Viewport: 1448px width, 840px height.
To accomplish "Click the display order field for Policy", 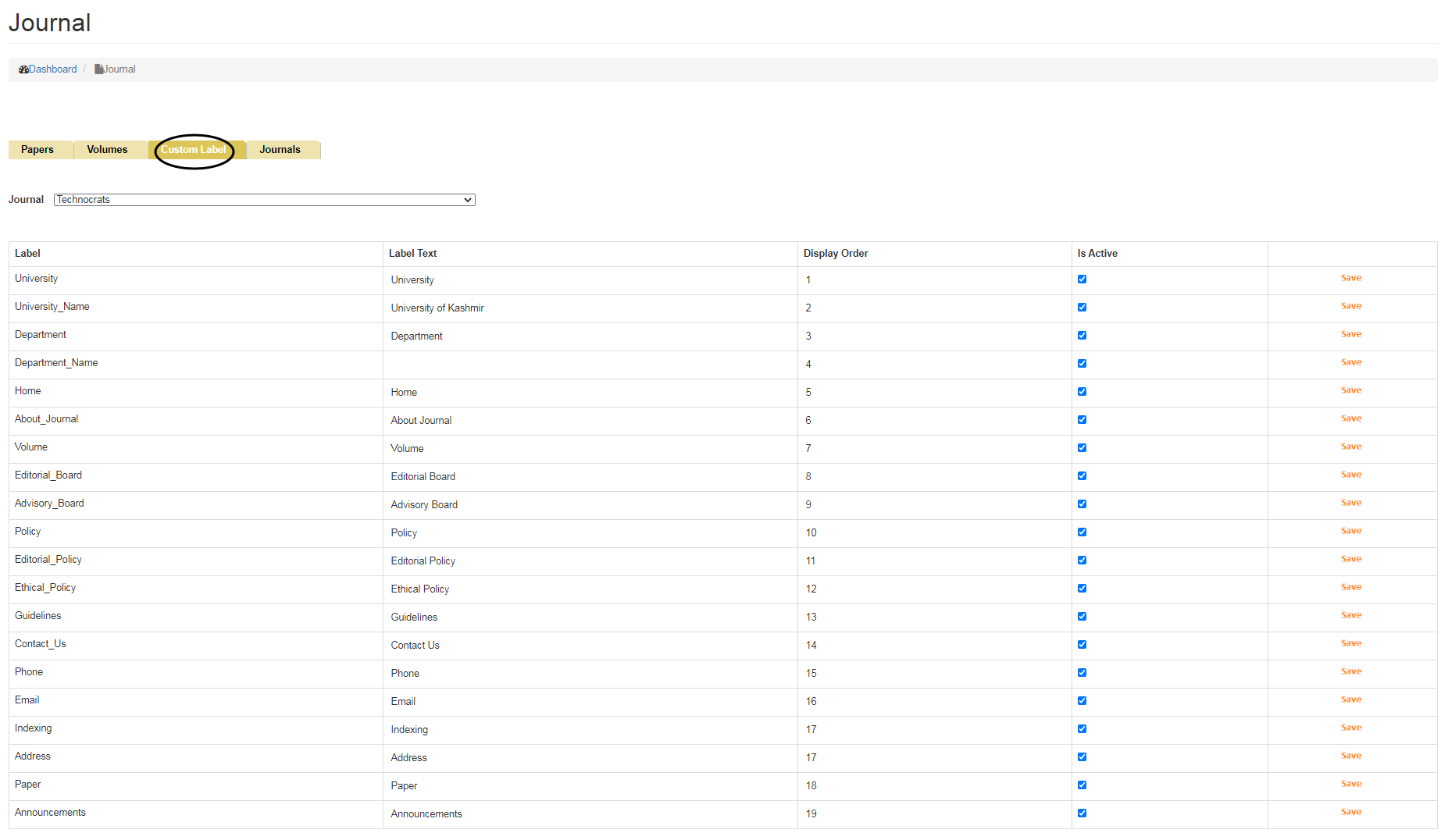I will click(933, 533).
